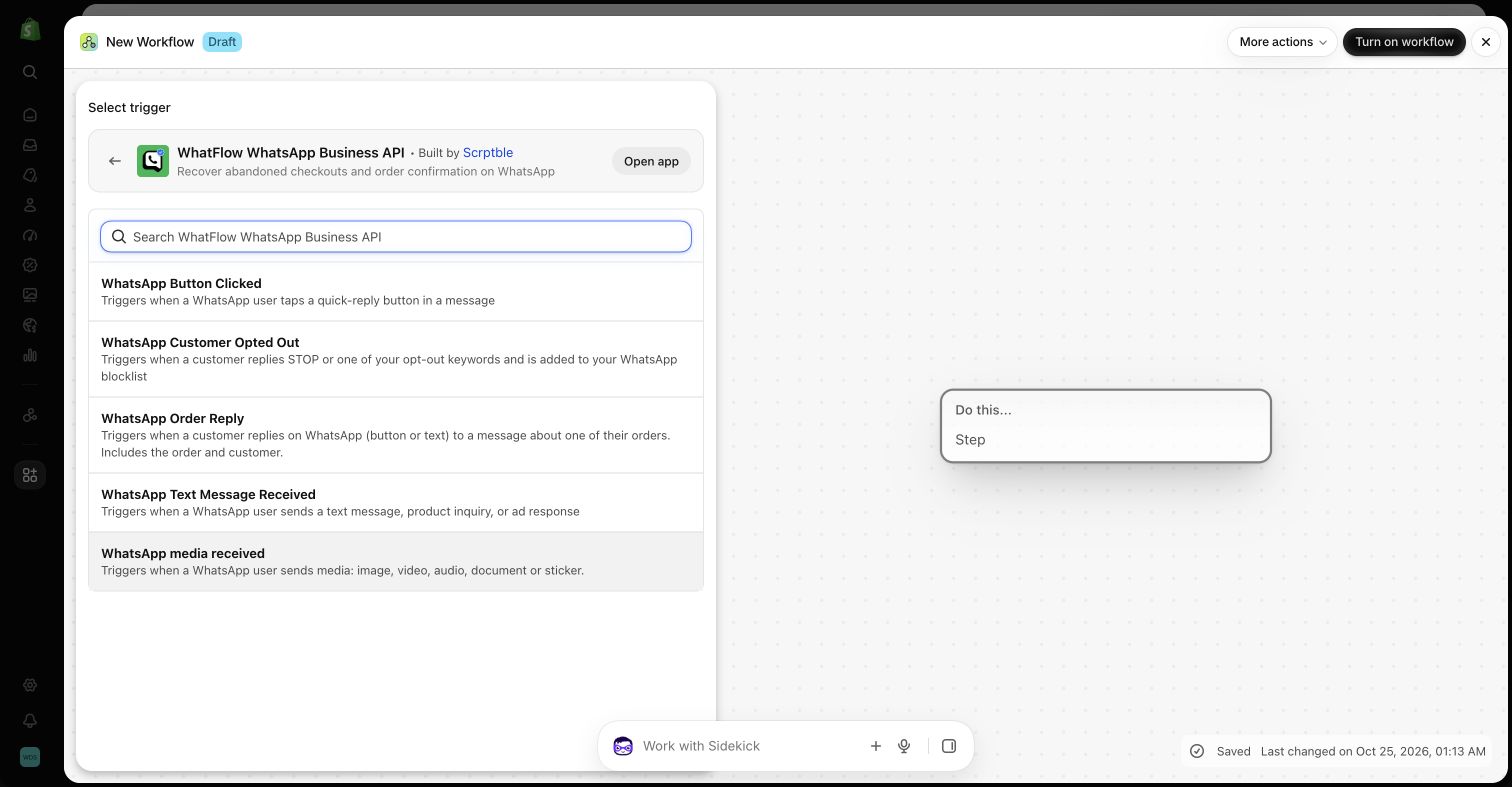1512x787 pixels.
Task: Select the WhatsApp Customer Opted Out trigger
Action: (396, 359)
